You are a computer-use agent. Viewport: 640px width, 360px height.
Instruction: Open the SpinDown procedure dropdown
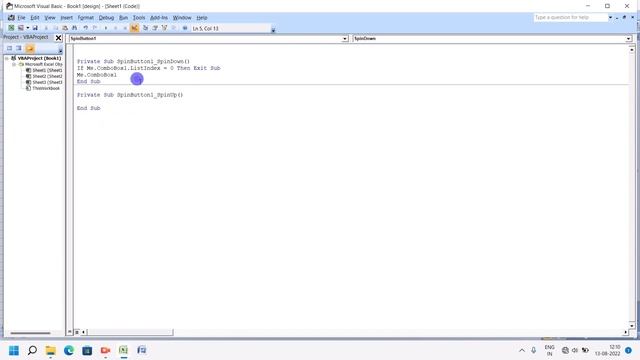pos(628,38)
